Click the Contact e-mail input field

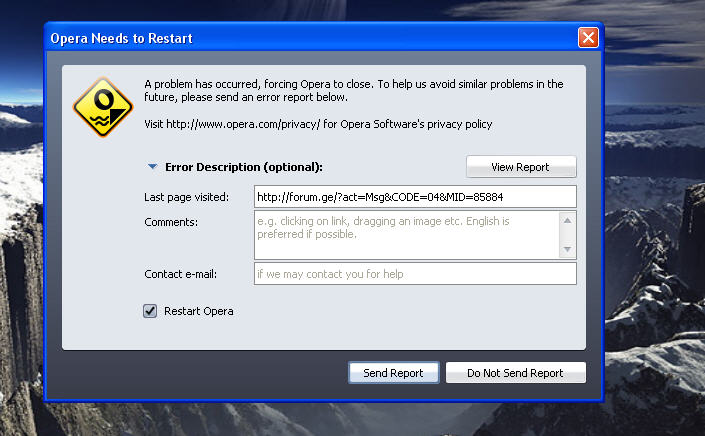415,274
